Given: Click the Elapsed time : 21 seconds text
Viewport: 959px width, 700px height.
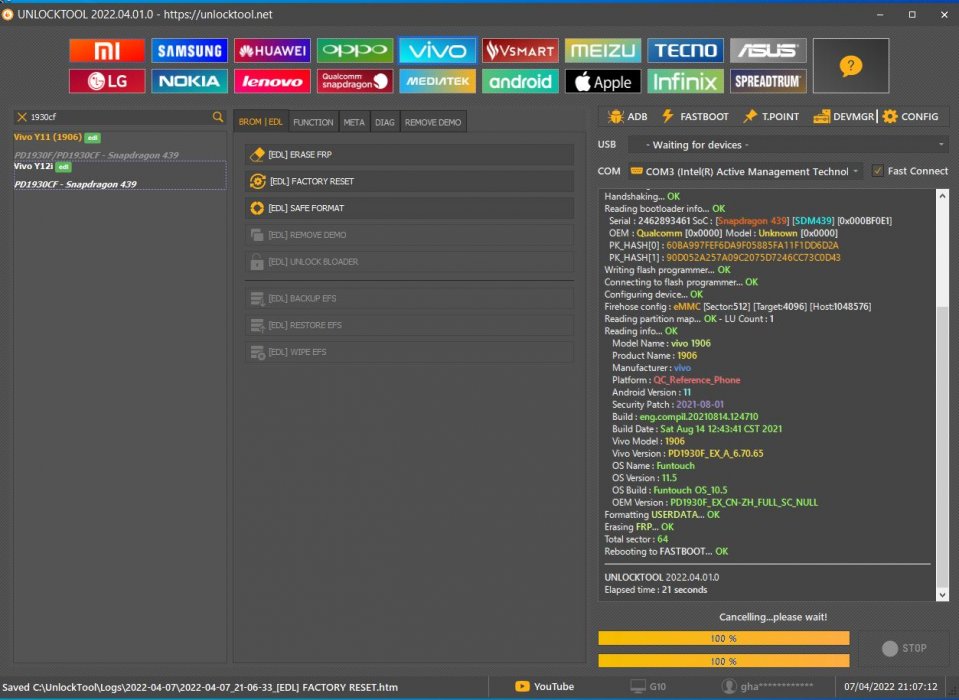Looking at the screenshot, I should click(656, 590).
